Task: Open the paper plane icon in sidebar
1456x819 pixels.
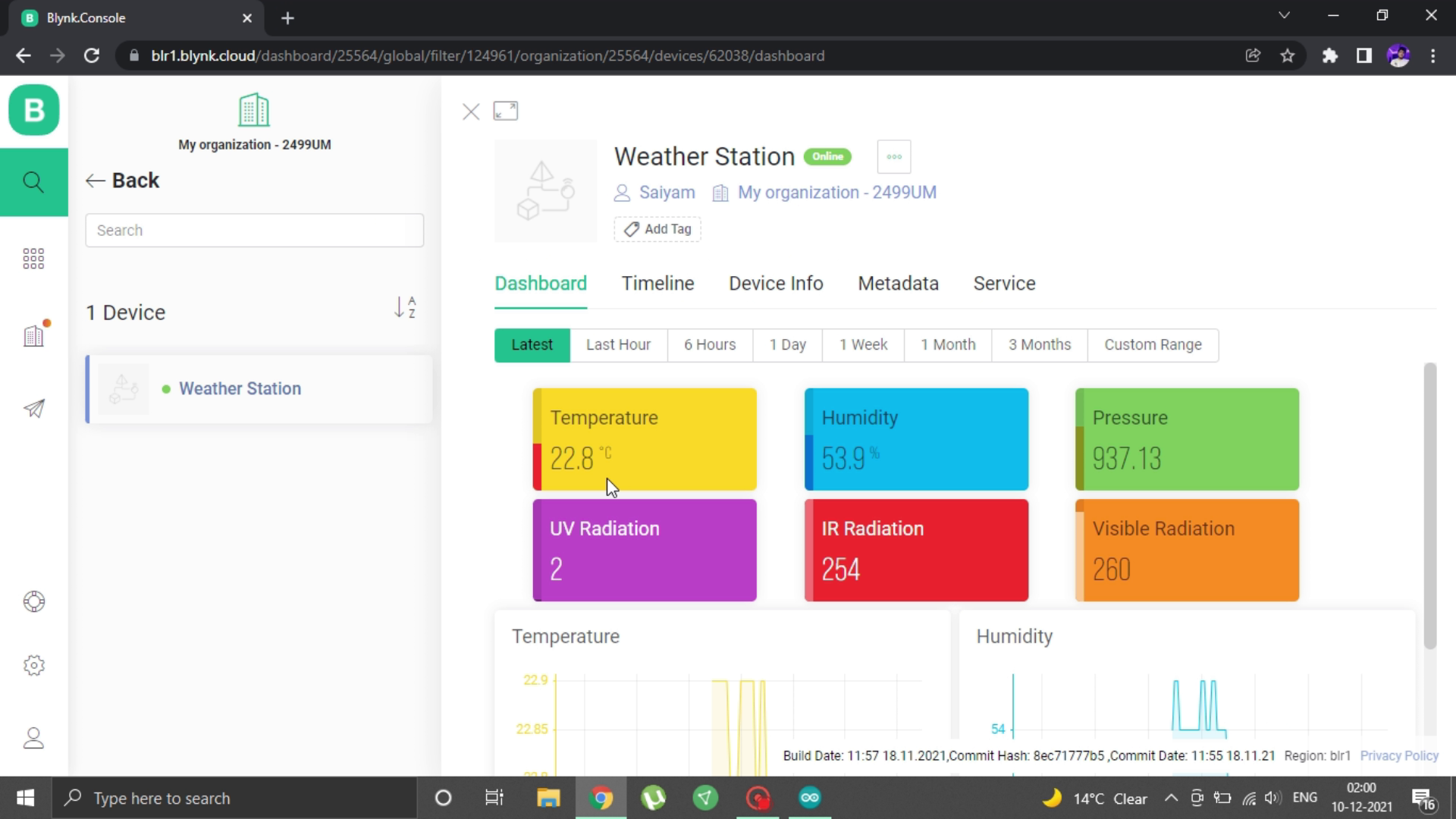Action: (x=33, y=409)
